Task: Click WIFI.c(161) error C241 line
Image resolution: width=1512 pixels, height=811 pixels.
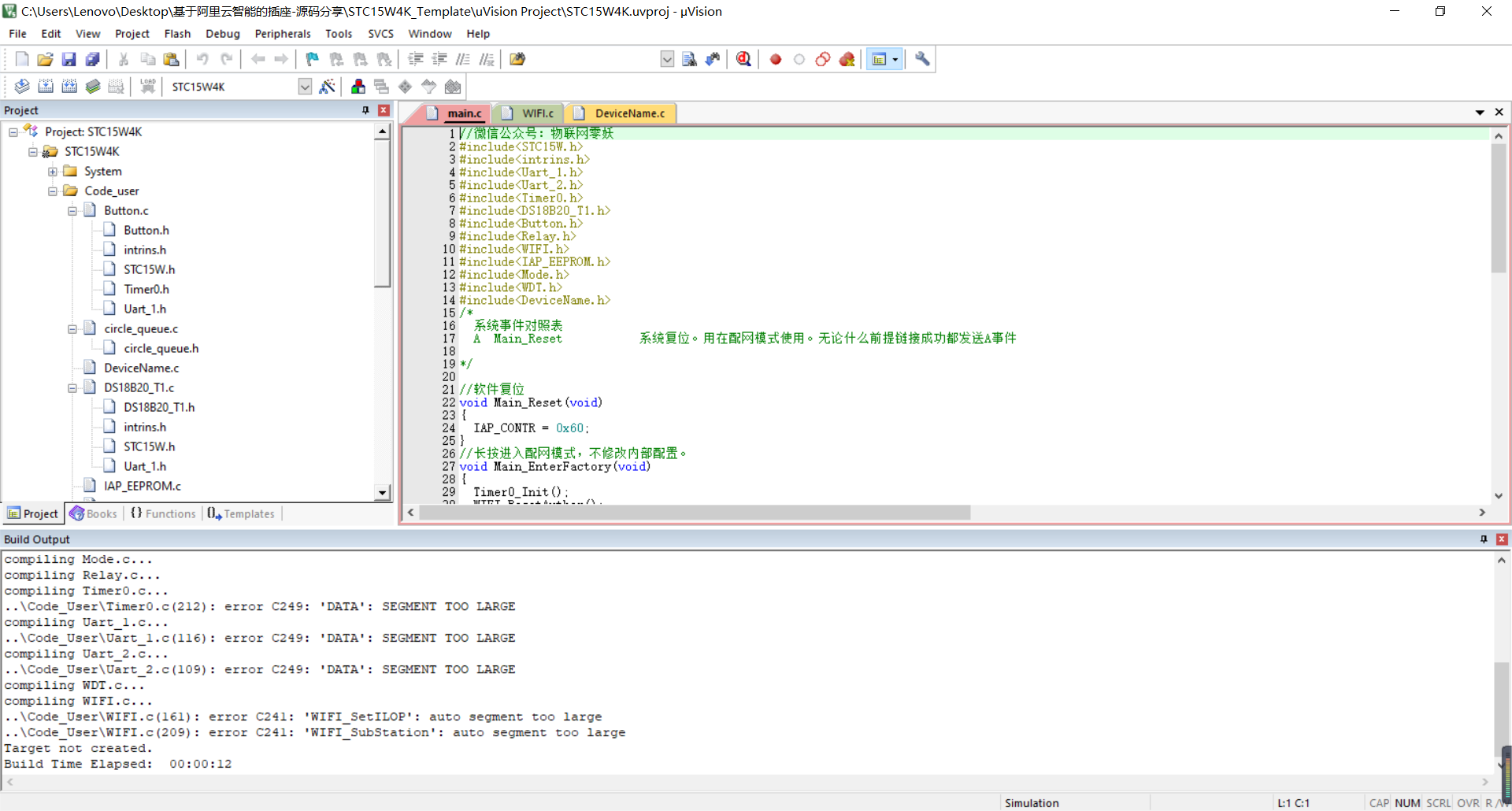Action: click(303, 717)
